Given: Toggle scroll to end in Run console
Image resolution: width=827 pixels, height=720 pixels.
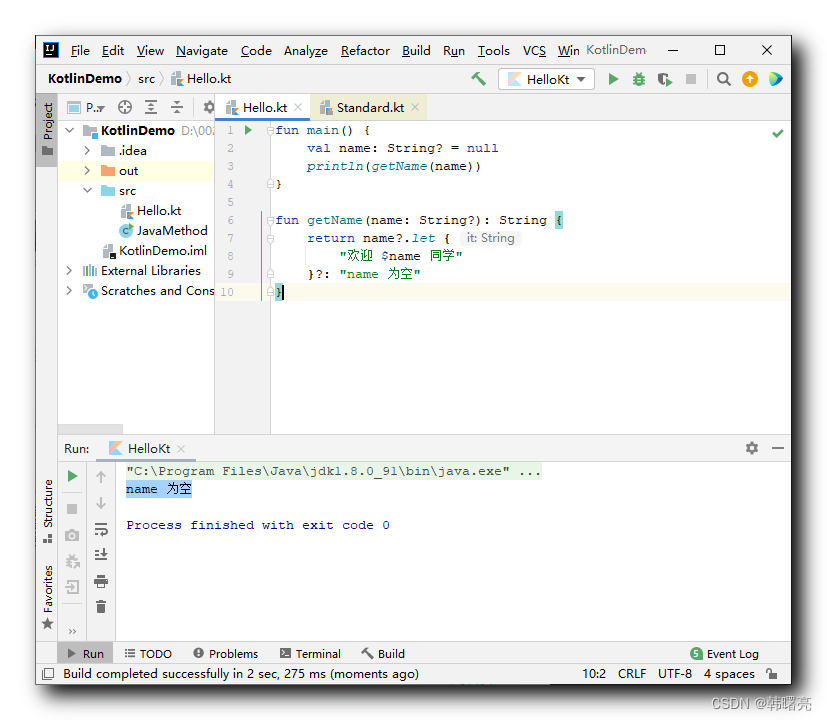Looking at the screenshot, I should 101,555.
